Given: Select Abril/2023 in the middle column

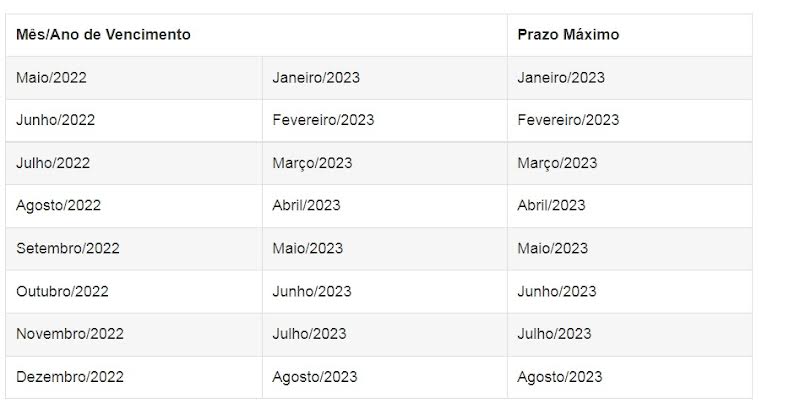Looking at the screenshot, I should 306,205.
